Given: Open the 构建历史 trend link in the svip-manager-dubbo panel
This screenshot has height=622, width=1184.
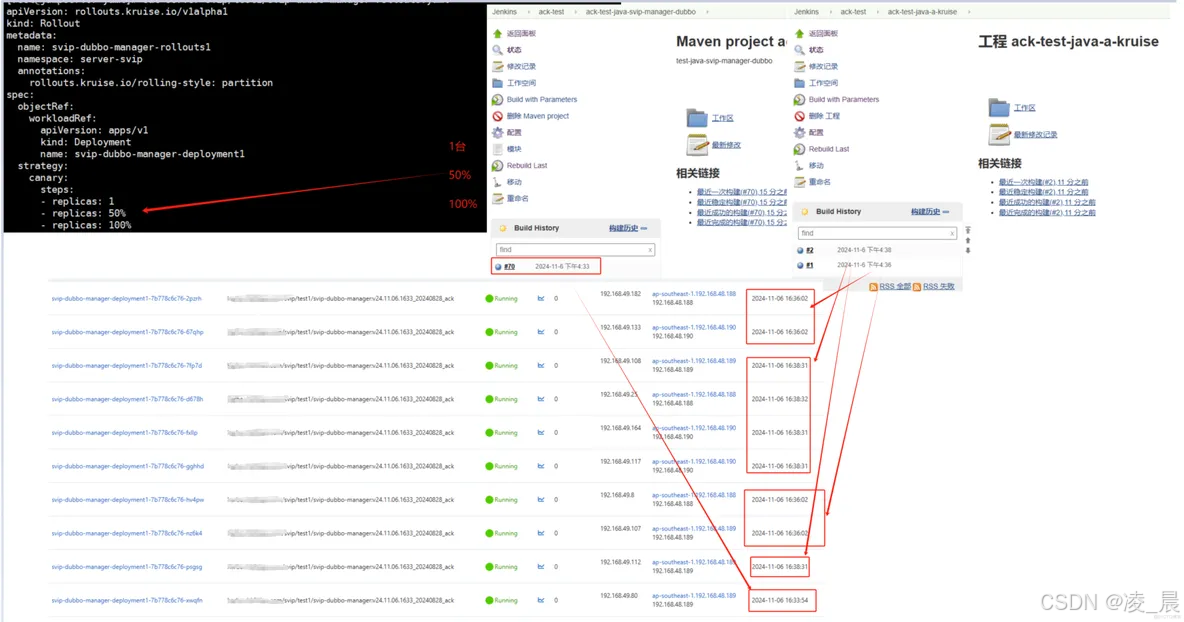Looking at the screenshot, I should [624, 229].
